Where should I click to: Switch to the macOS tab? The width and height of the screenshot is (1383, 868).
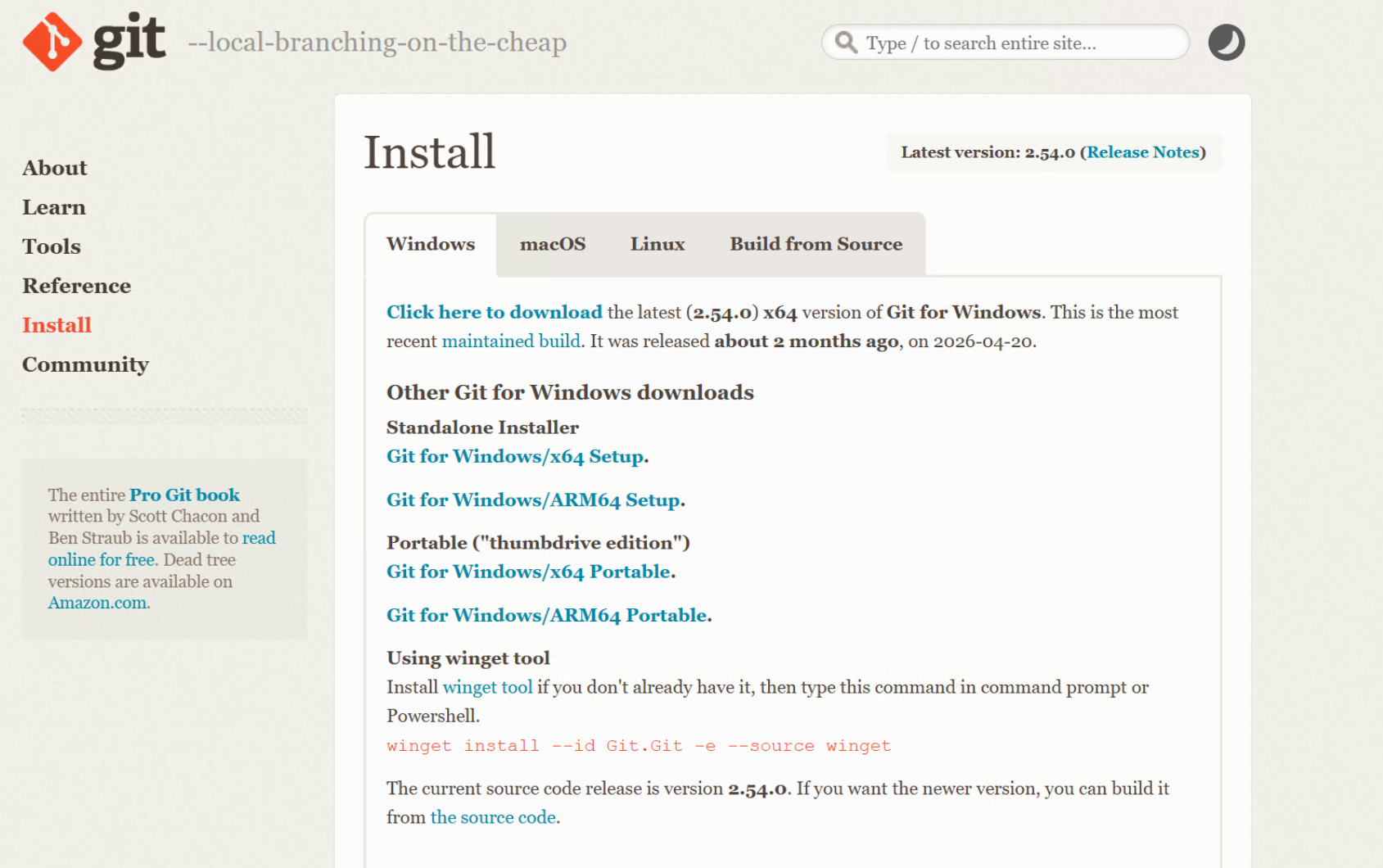[x=553, y=244]
